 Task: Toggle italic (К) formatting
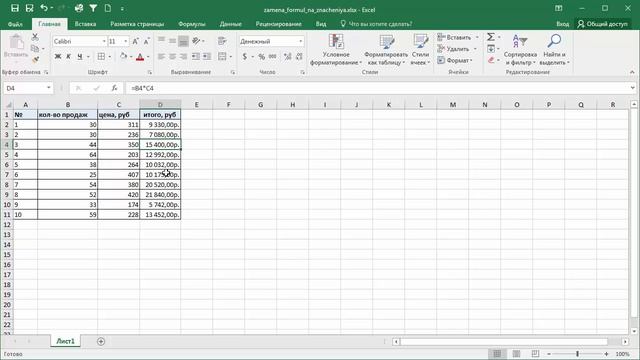click(69, 56)
